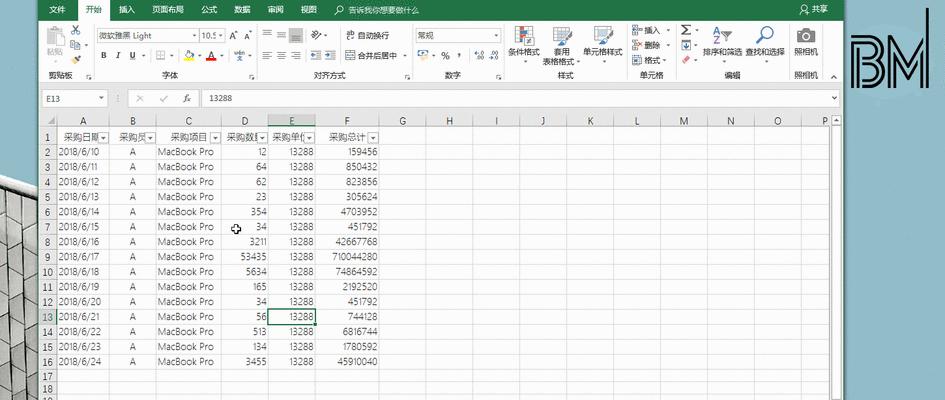This screenshot has height=400, width=945.
Task: Apply yellow fill color to the cell
Action: tap(189, 55)
